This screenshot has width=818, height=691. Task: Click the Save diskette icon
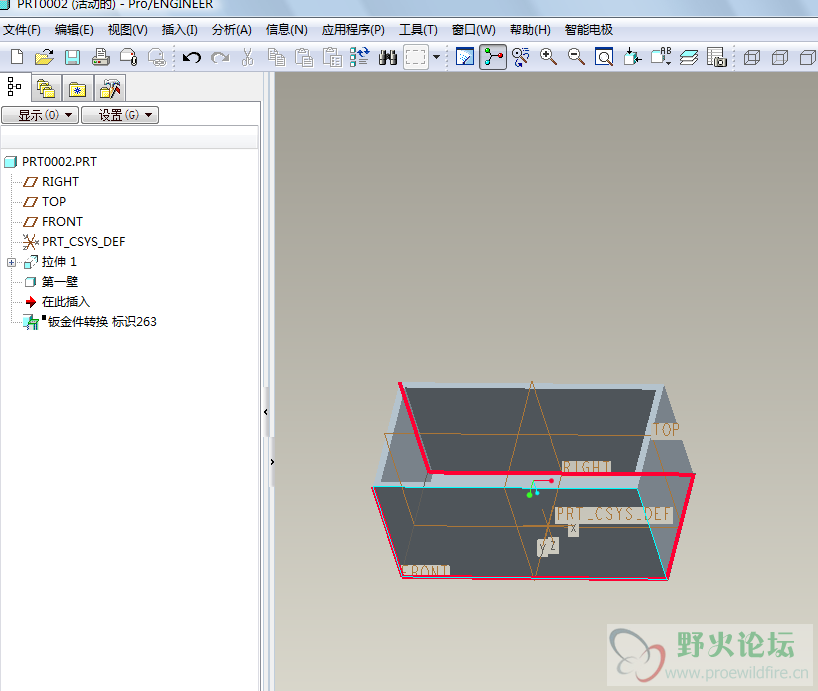pos(72,57)
